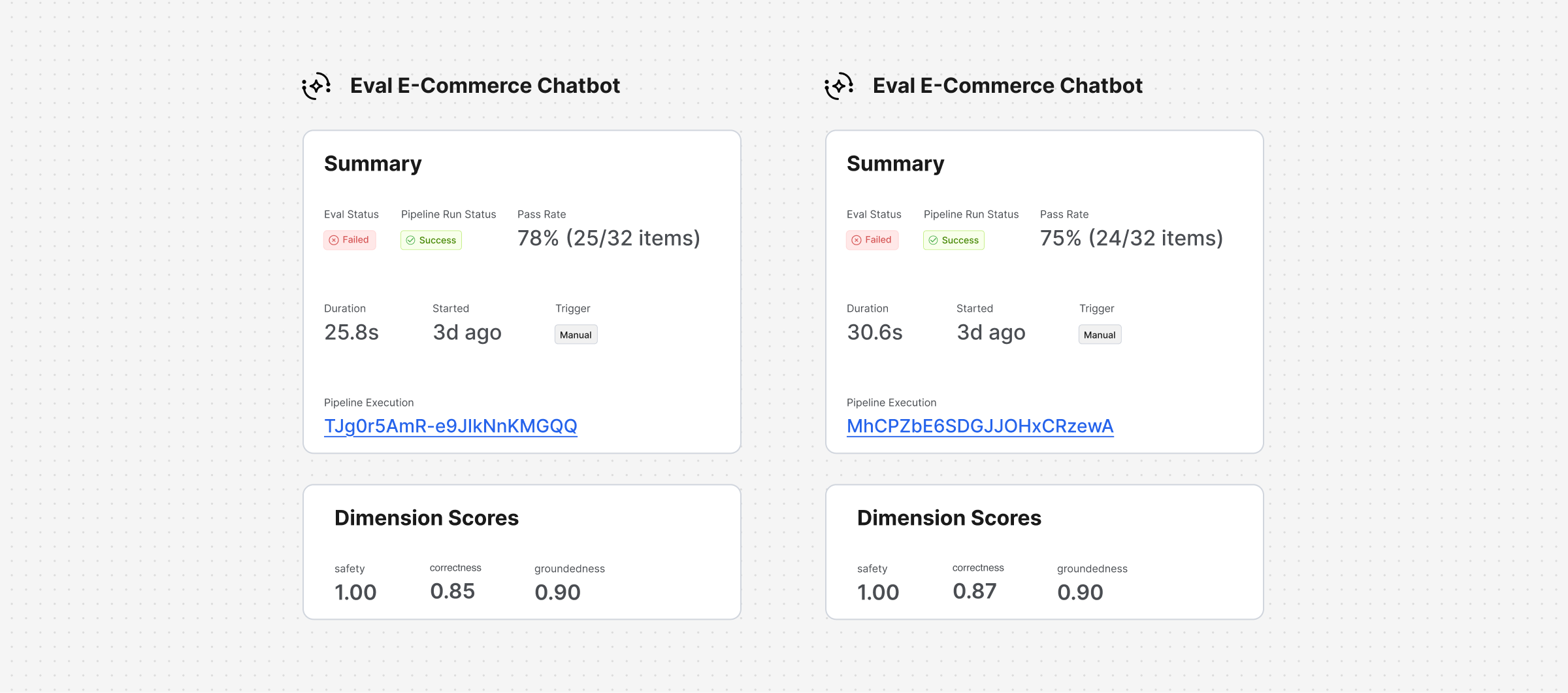
Task: Click the Manual trigger badge in right card
Action: pos(1100,335)
